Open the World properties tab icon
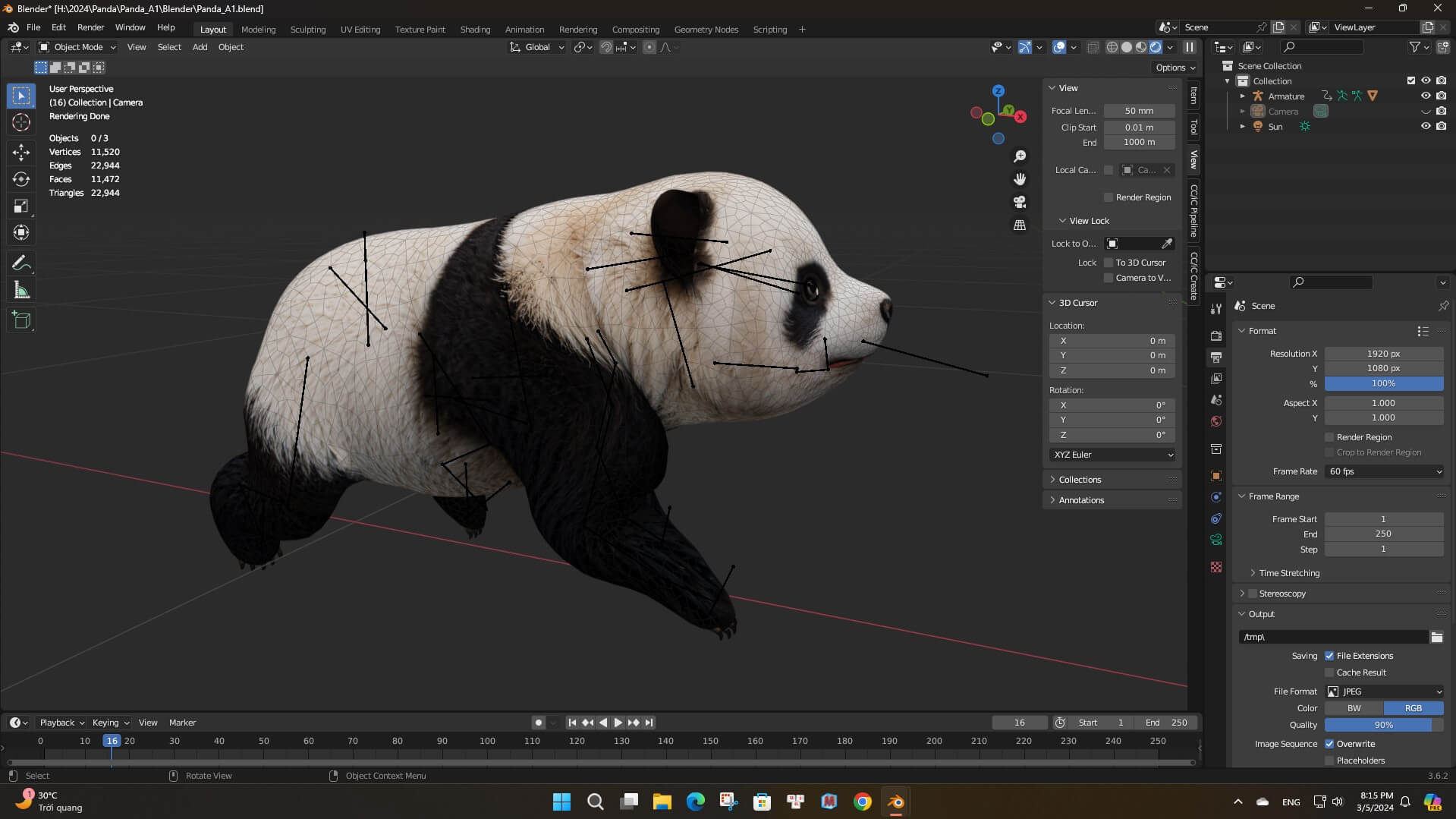Screen dimensions: 1456x819 (1216, 421)
